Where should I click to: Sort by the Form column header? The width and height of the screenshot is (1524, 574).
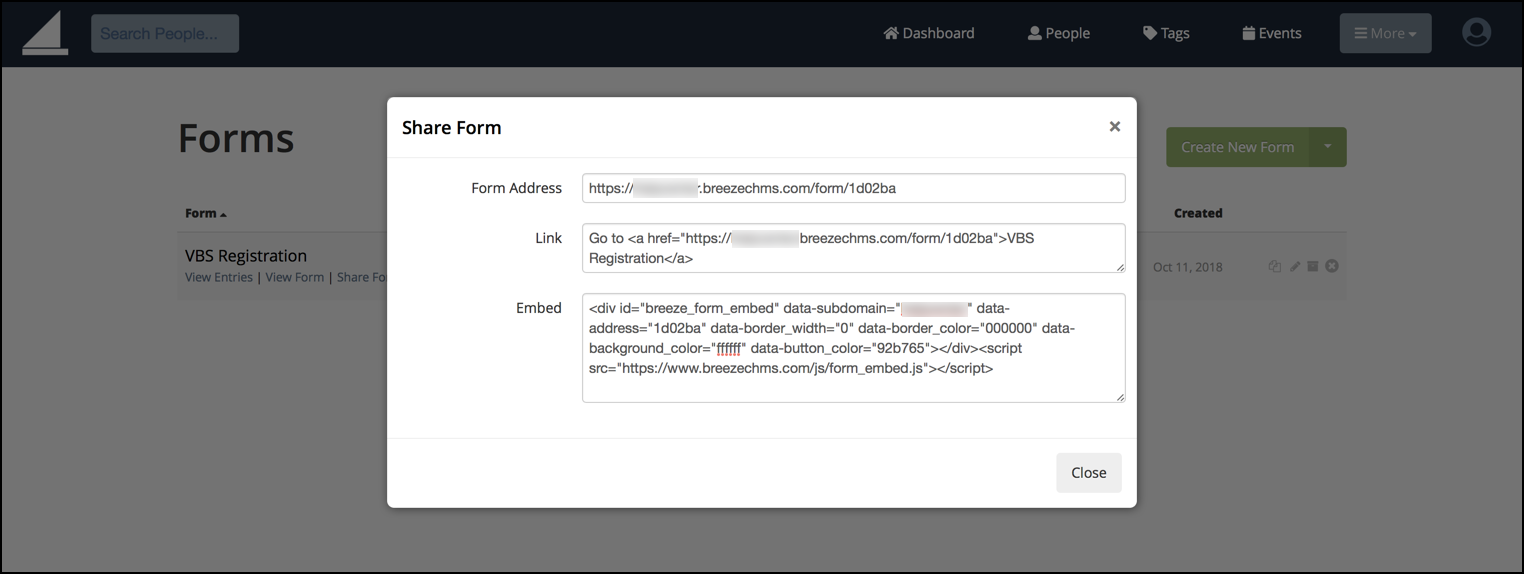[205, 213]
